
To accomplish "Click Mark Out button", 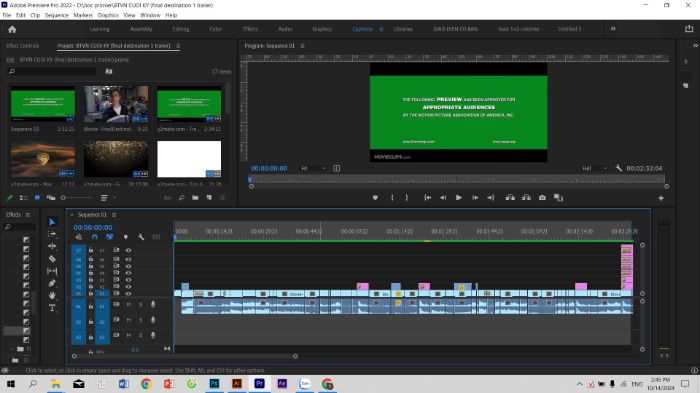I will tap(406, 198).
